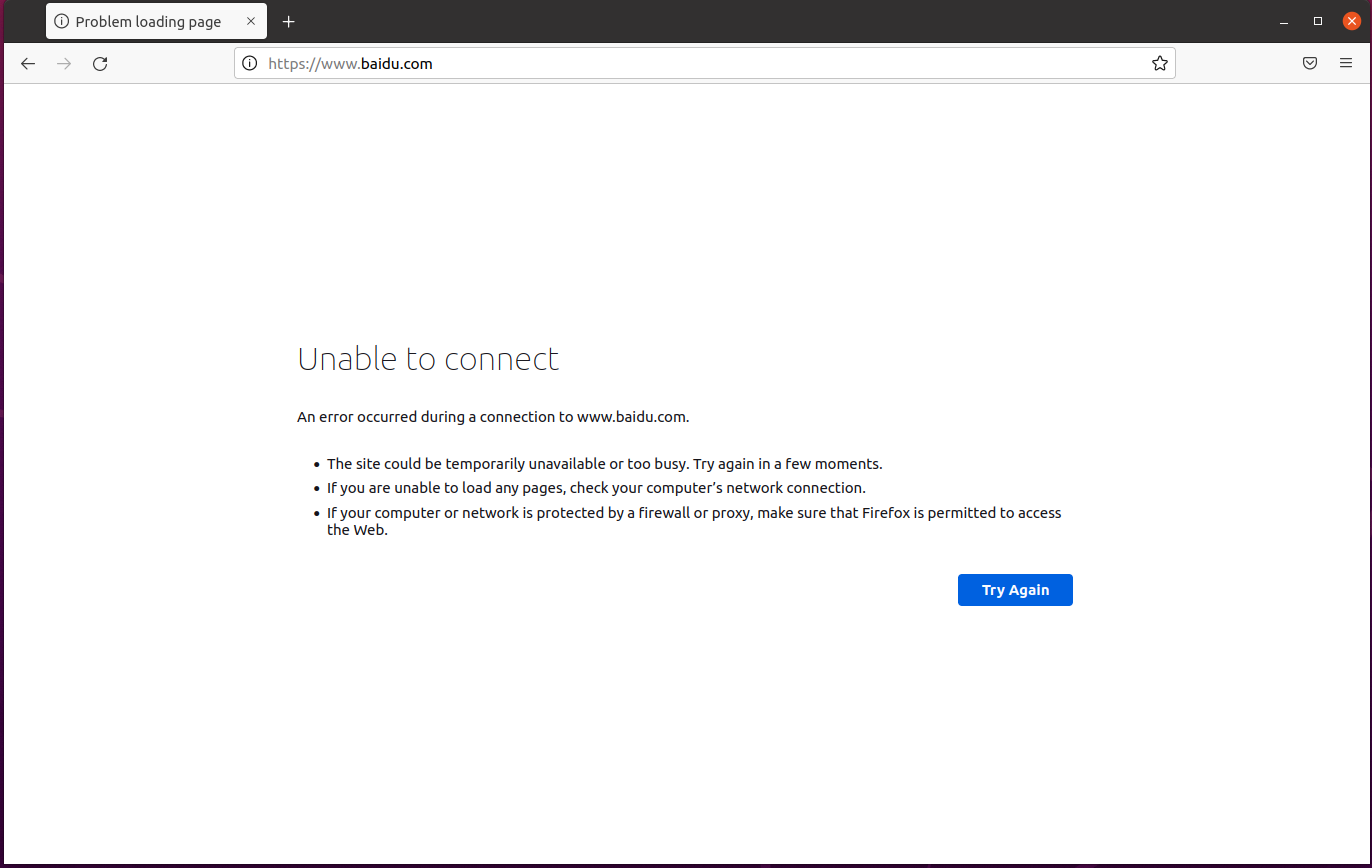Close the Firefox window
Image resolution: width=1372 pixels, height=868 pixels.
click(x=1352, y=21)
